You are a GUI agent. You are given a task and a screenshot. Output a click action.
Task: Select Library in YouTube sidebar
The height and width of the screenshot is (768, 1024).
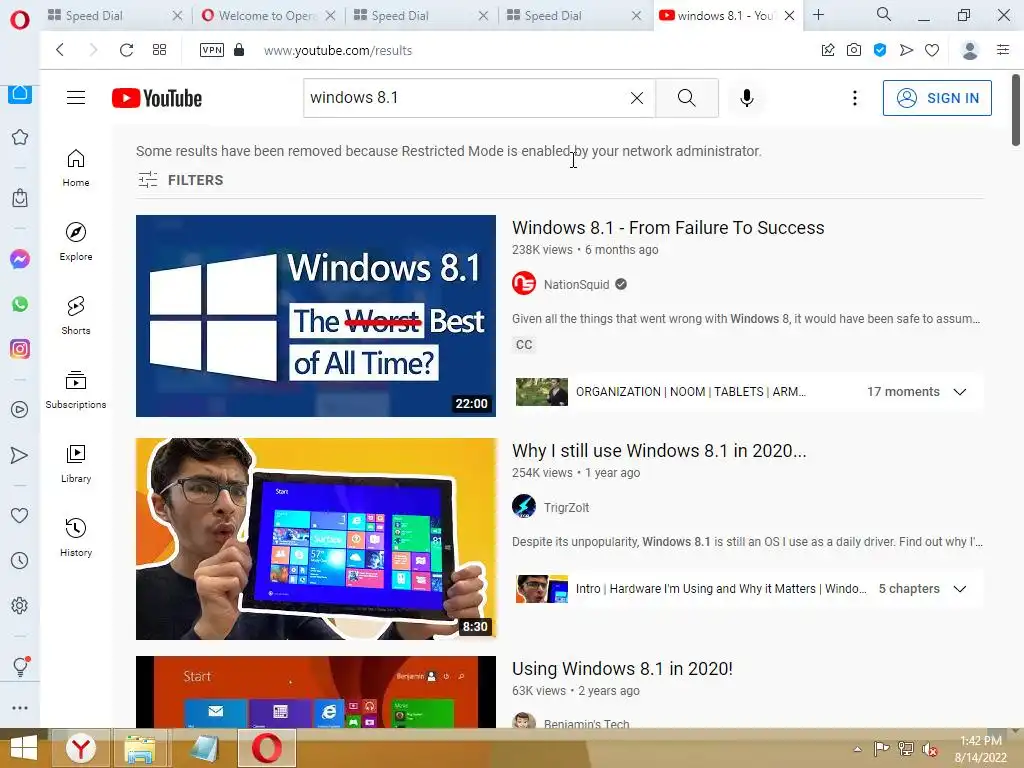point(76,464)
